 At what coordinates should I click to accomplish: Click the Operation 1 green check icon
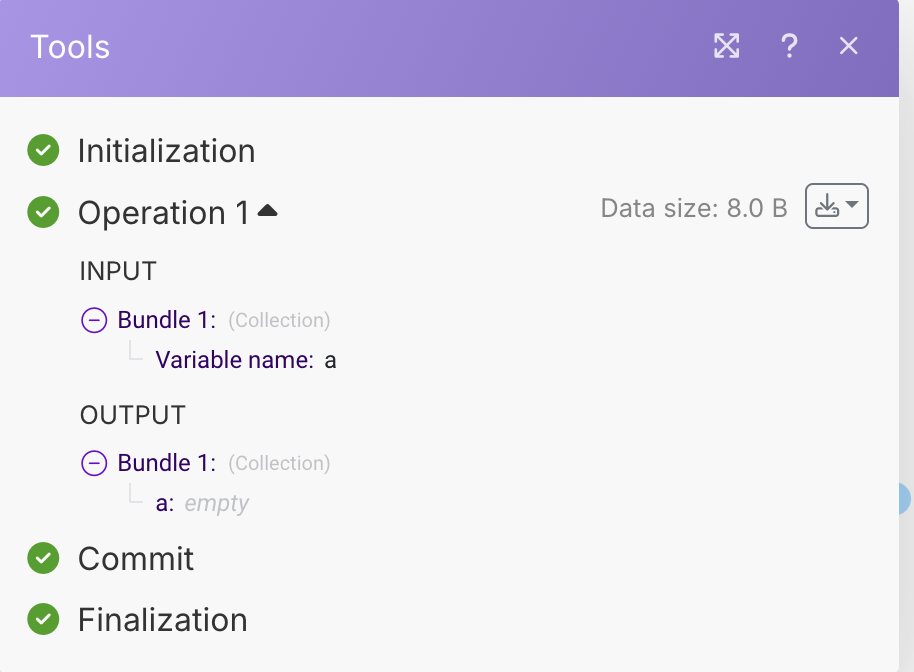pyautogui.click(x=43, y=212)
